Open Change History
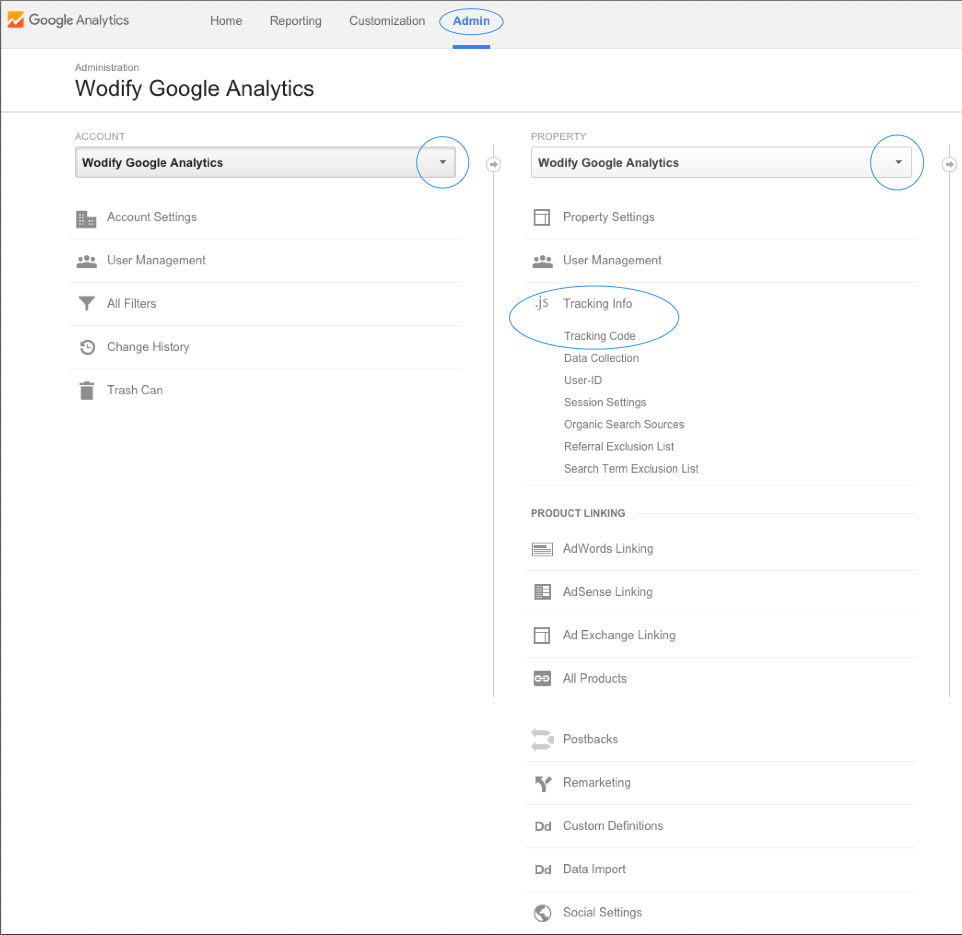Image resolution: width=962 pixels, height=935 pixels. [148, 347]
